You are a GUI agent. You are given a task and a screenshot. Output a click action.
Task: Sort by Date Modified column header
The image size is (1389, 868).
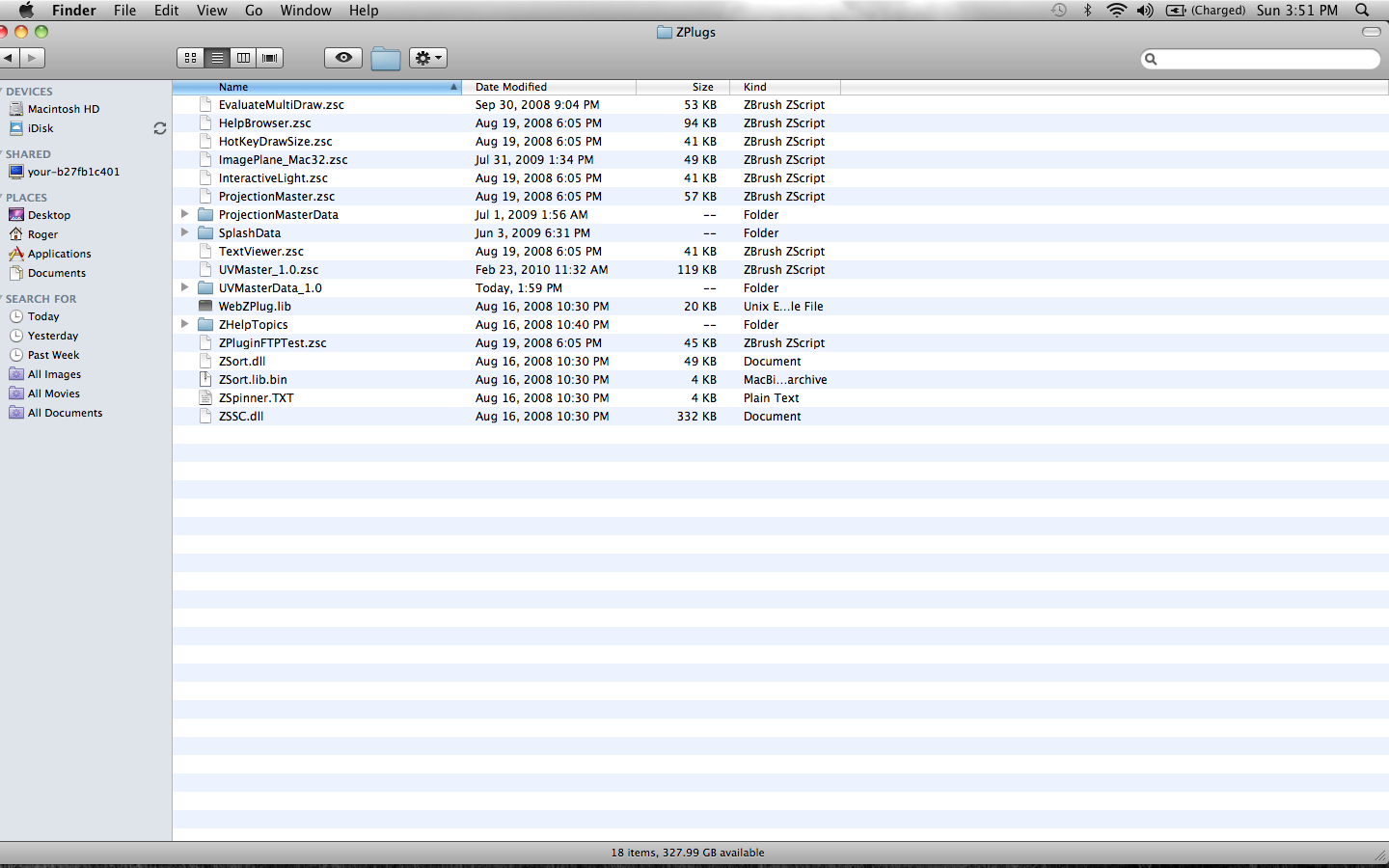[549, 87]
